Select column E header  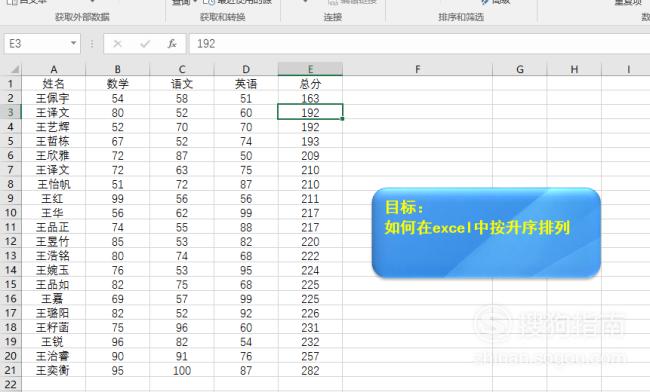click(310, 69)
